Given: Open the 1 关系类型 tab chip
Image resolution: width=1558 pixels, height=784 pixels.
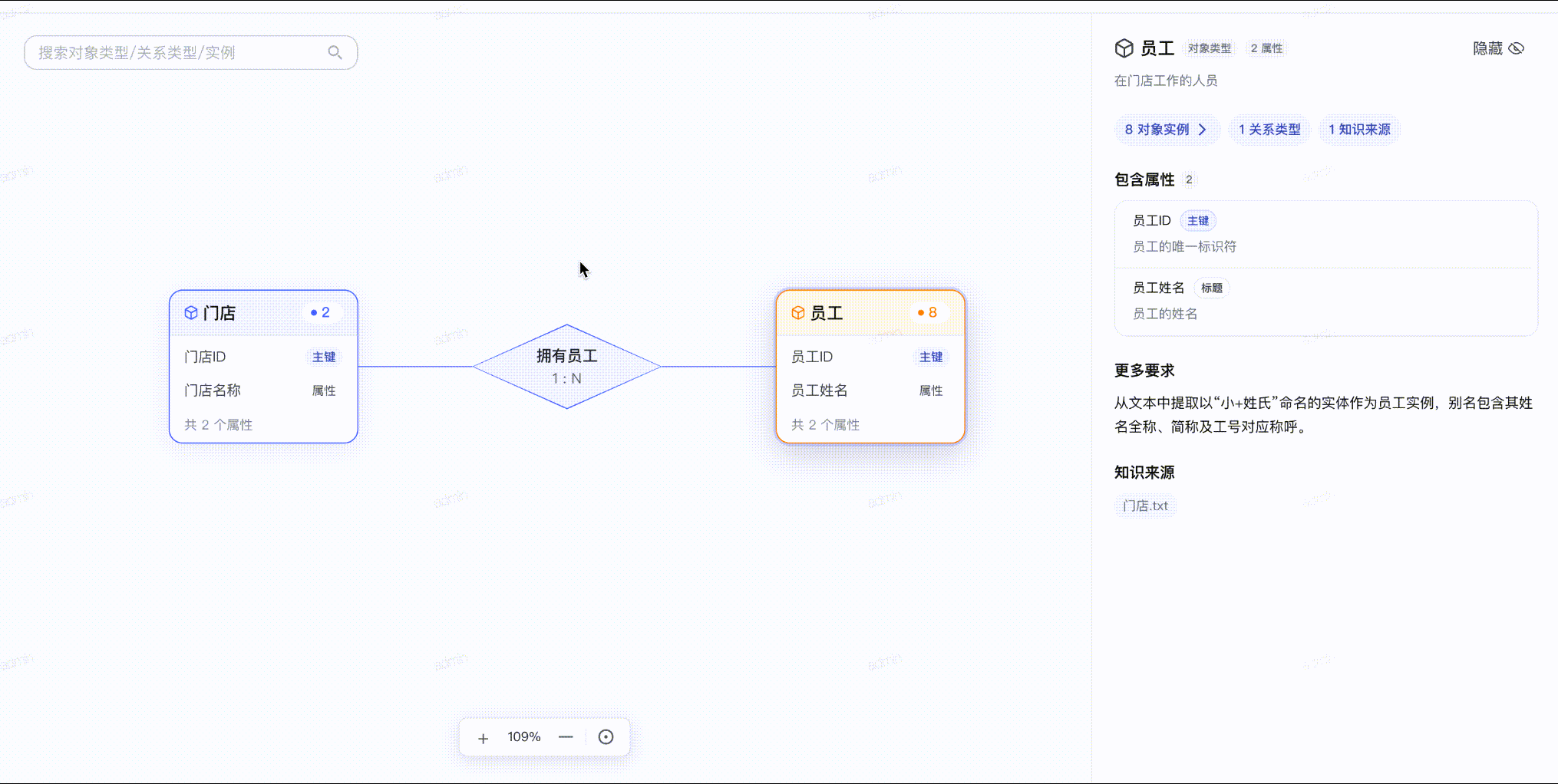Looking at the screenshot, I should 1269,130.
